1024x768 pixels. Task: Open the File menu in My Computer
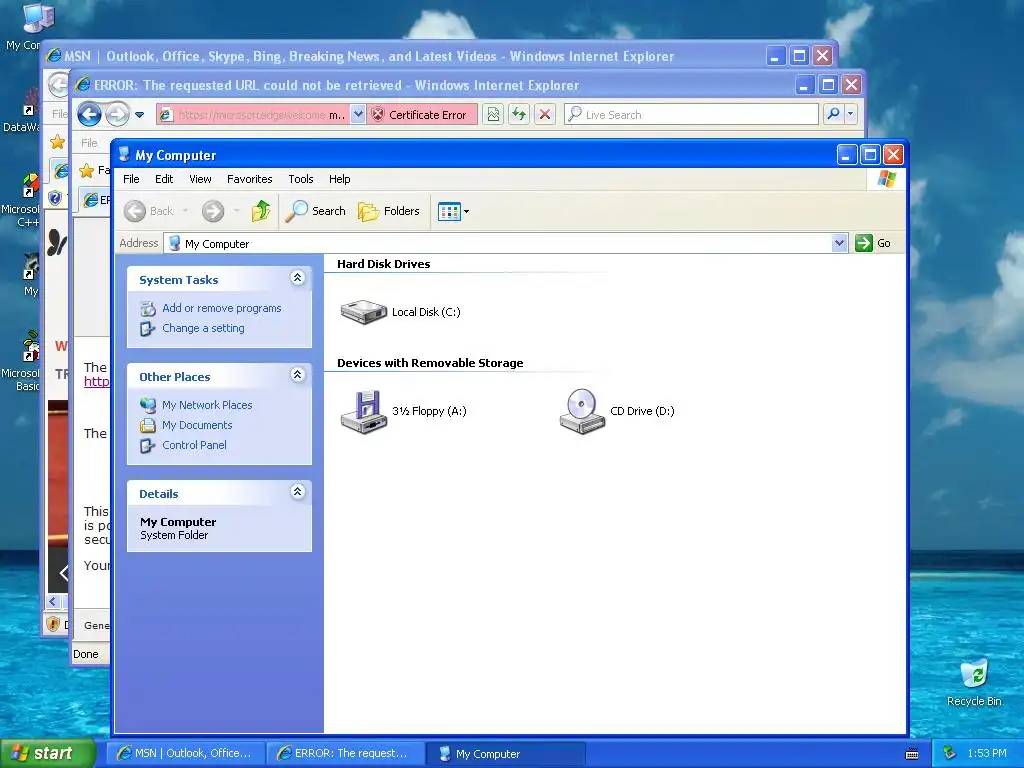coord(131,179)
